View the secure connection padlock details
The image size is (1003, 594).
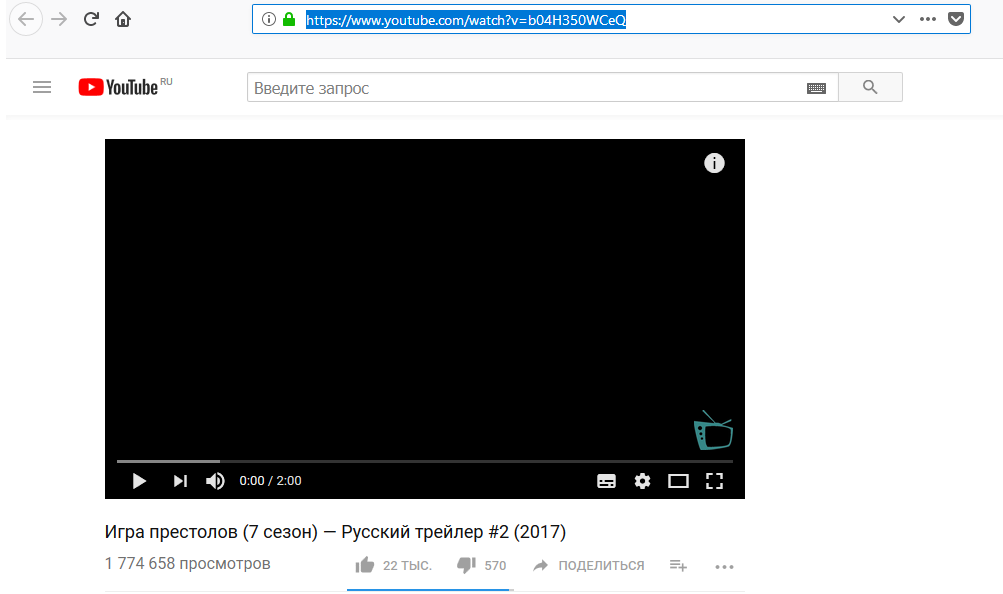(x=289, y=19)
